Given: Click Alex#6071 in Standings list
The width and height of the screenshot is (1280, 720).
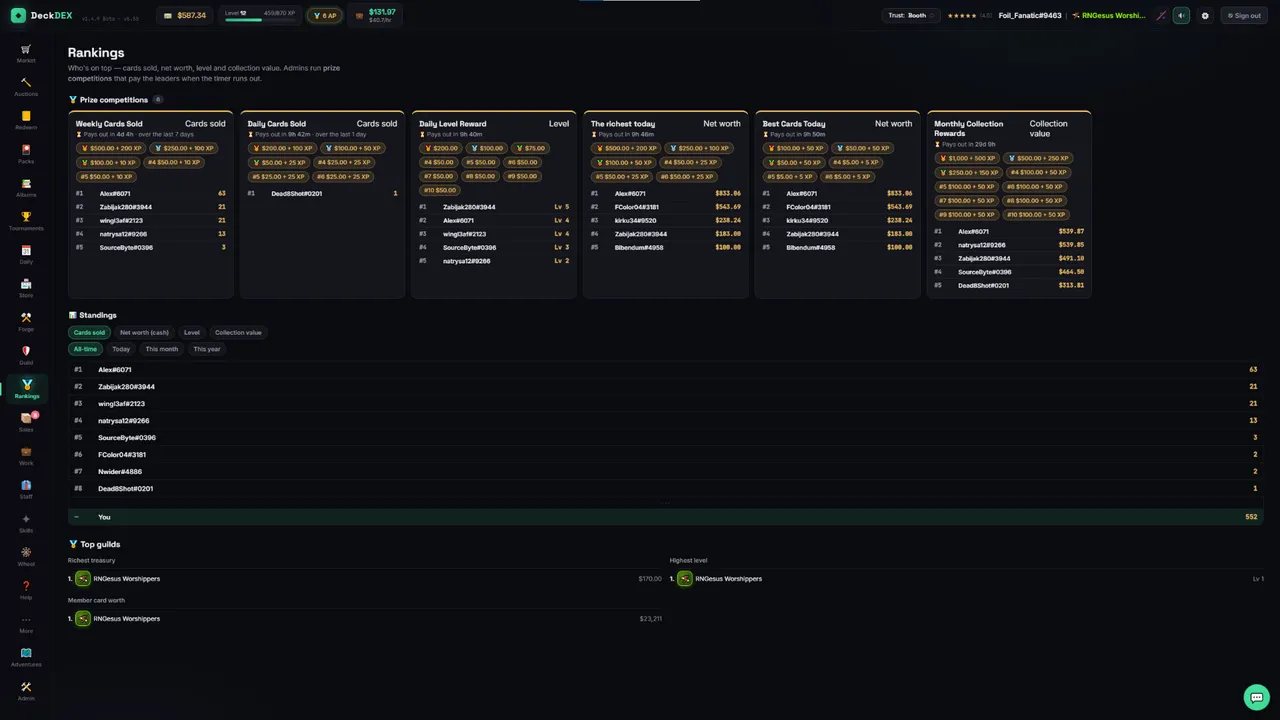Looking at the screenshot, I should pyautogui.click(x=114, y=370).
